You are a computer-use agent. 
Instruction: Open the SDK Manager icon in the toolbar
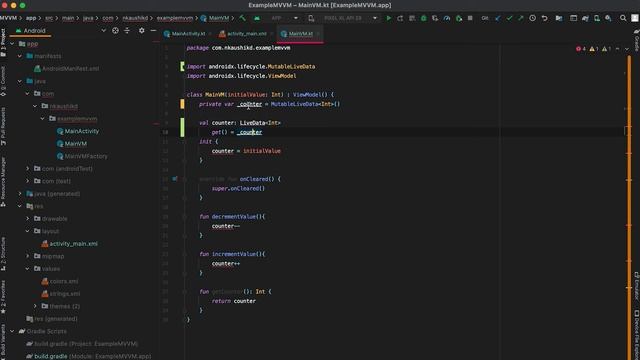[x=608, y=18]
